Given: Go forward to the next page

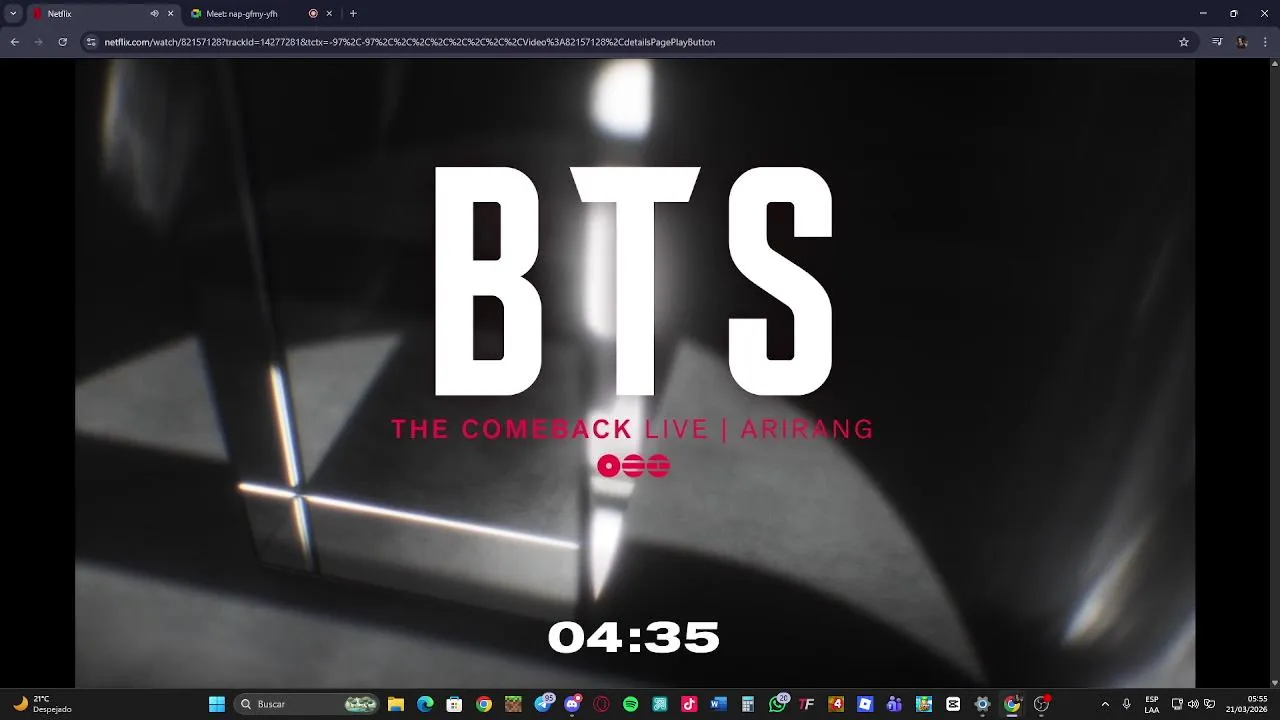Looking at the screenshot, I should pos(38,42).
